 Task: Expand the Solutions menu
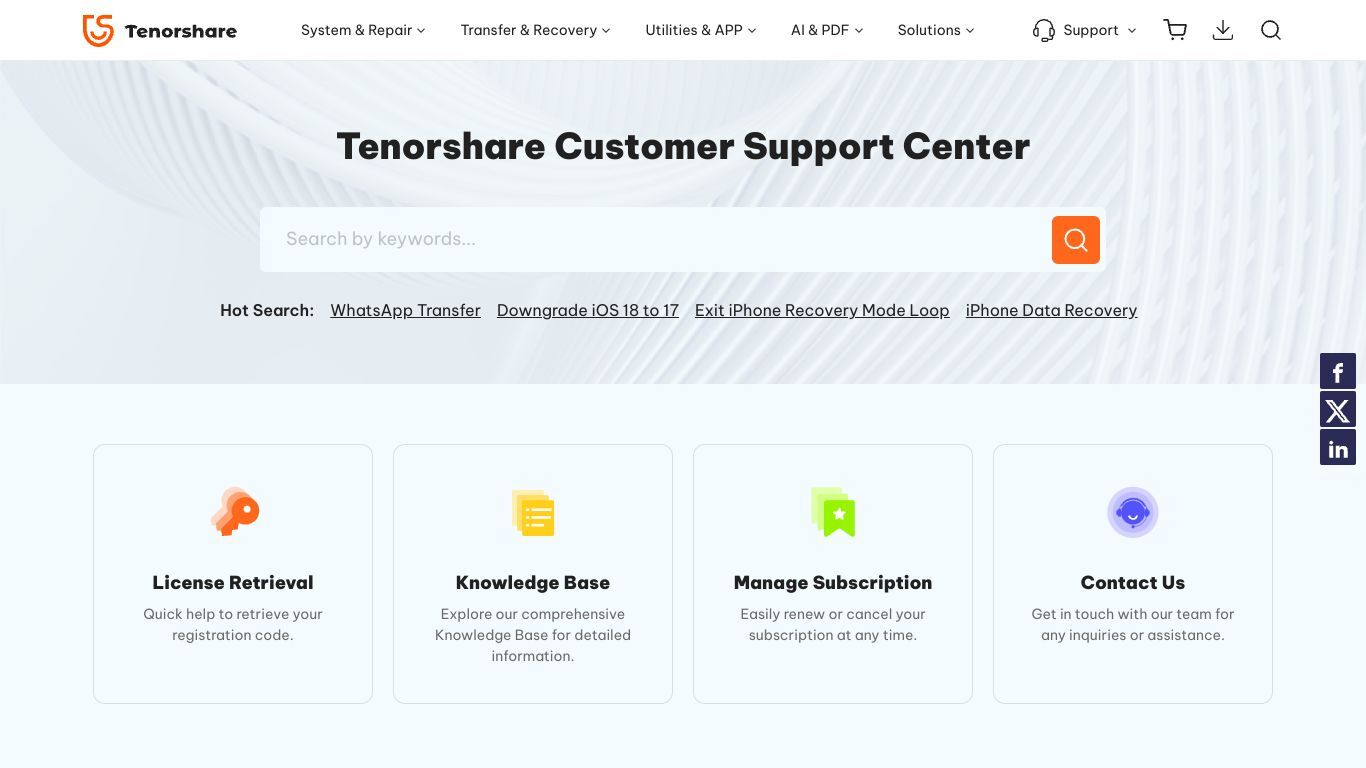coord(936,30)
